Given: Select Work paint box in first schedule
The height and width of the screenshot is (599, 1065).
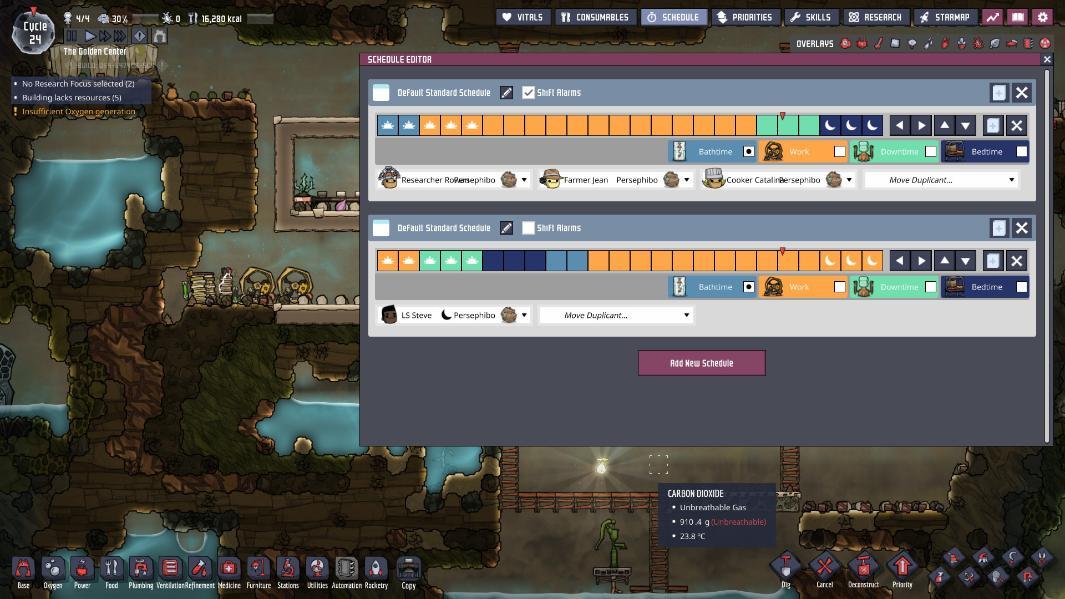Looking at the screenshot, I should point(840,151).
